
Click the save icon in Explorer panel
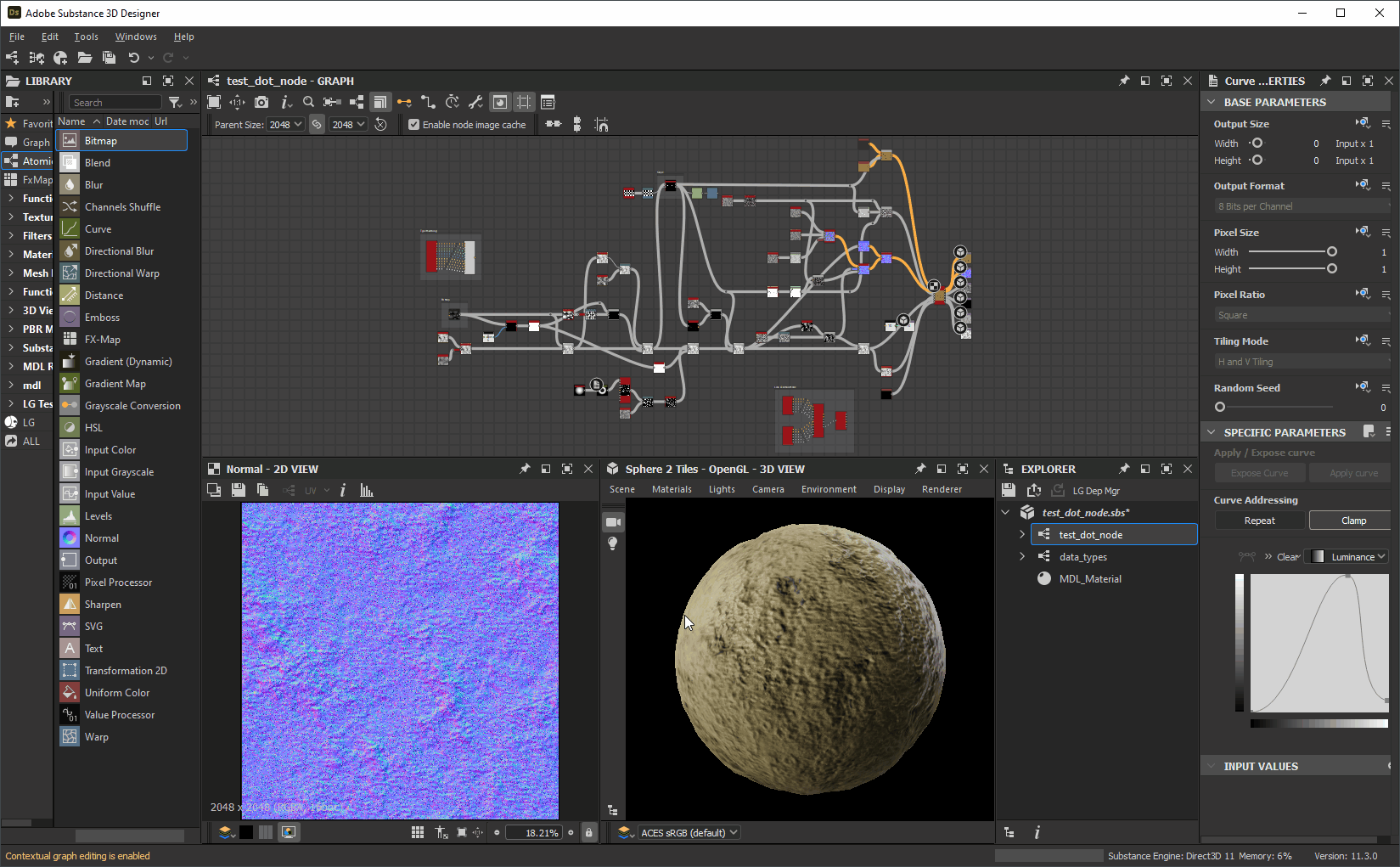[x=1009, y=490]
